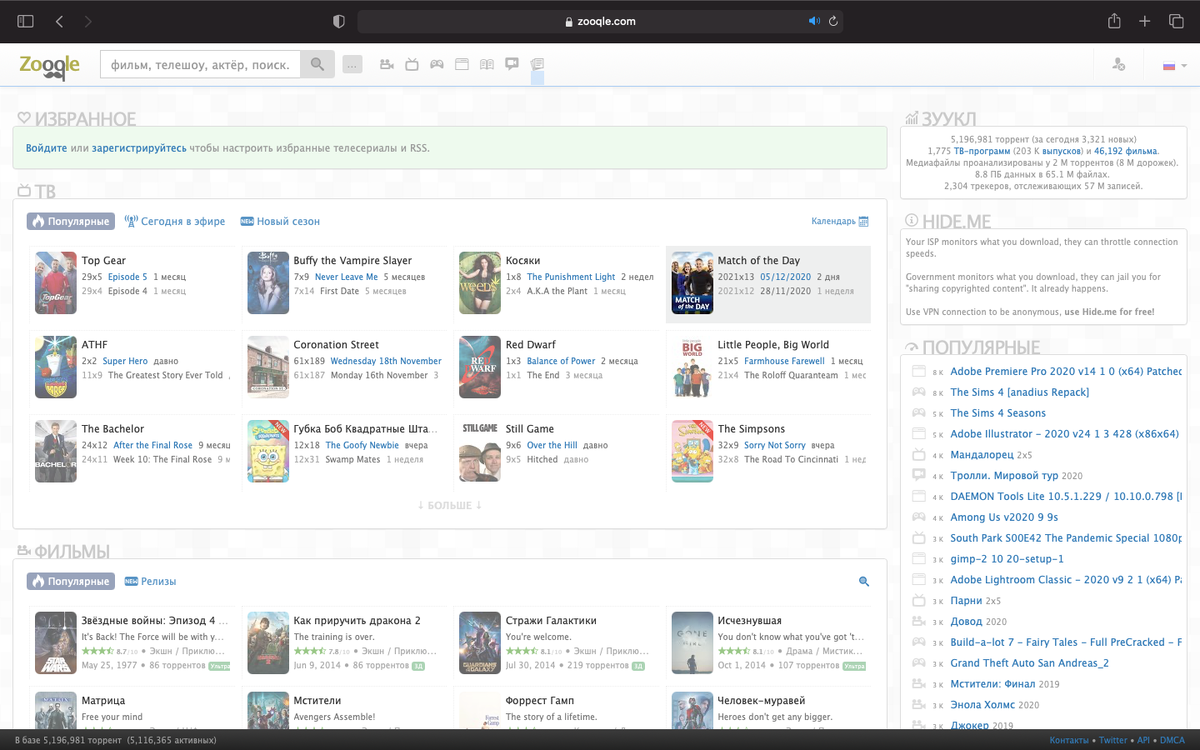The image size is (1200, 750).
Task: Reload the page
Action: click(833, 21)
